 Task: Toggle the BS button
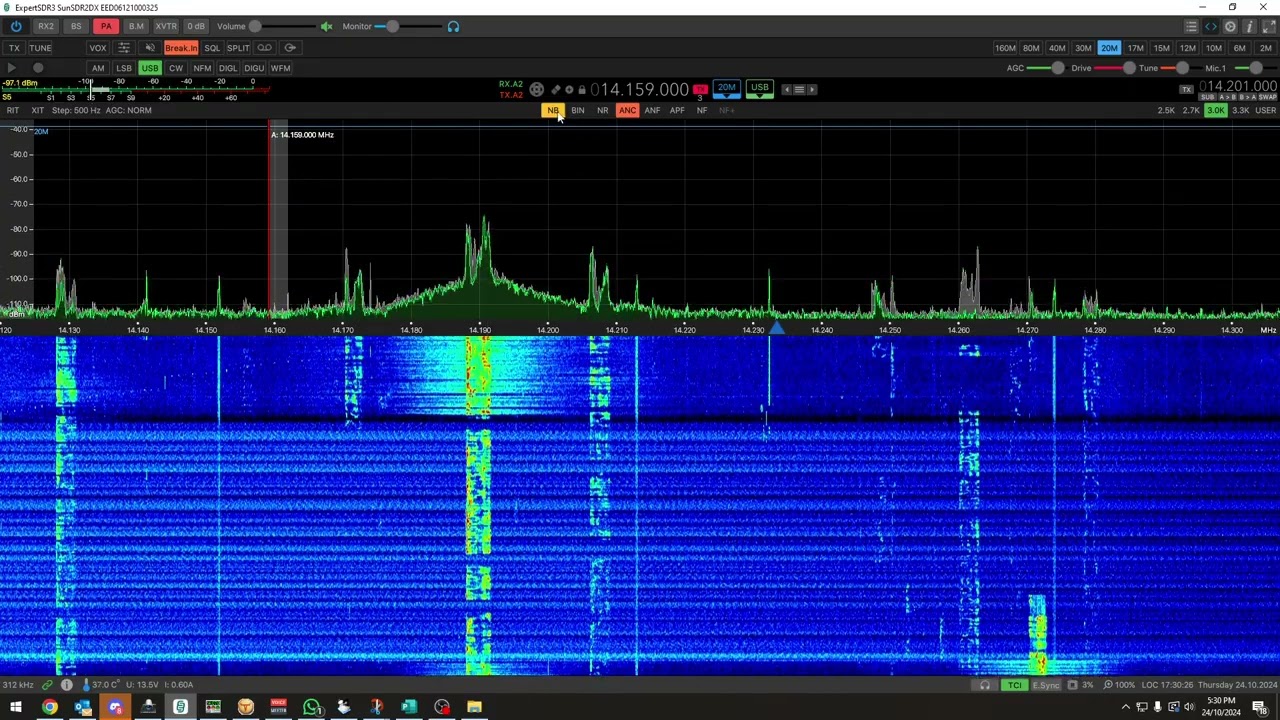coord(76,26)
